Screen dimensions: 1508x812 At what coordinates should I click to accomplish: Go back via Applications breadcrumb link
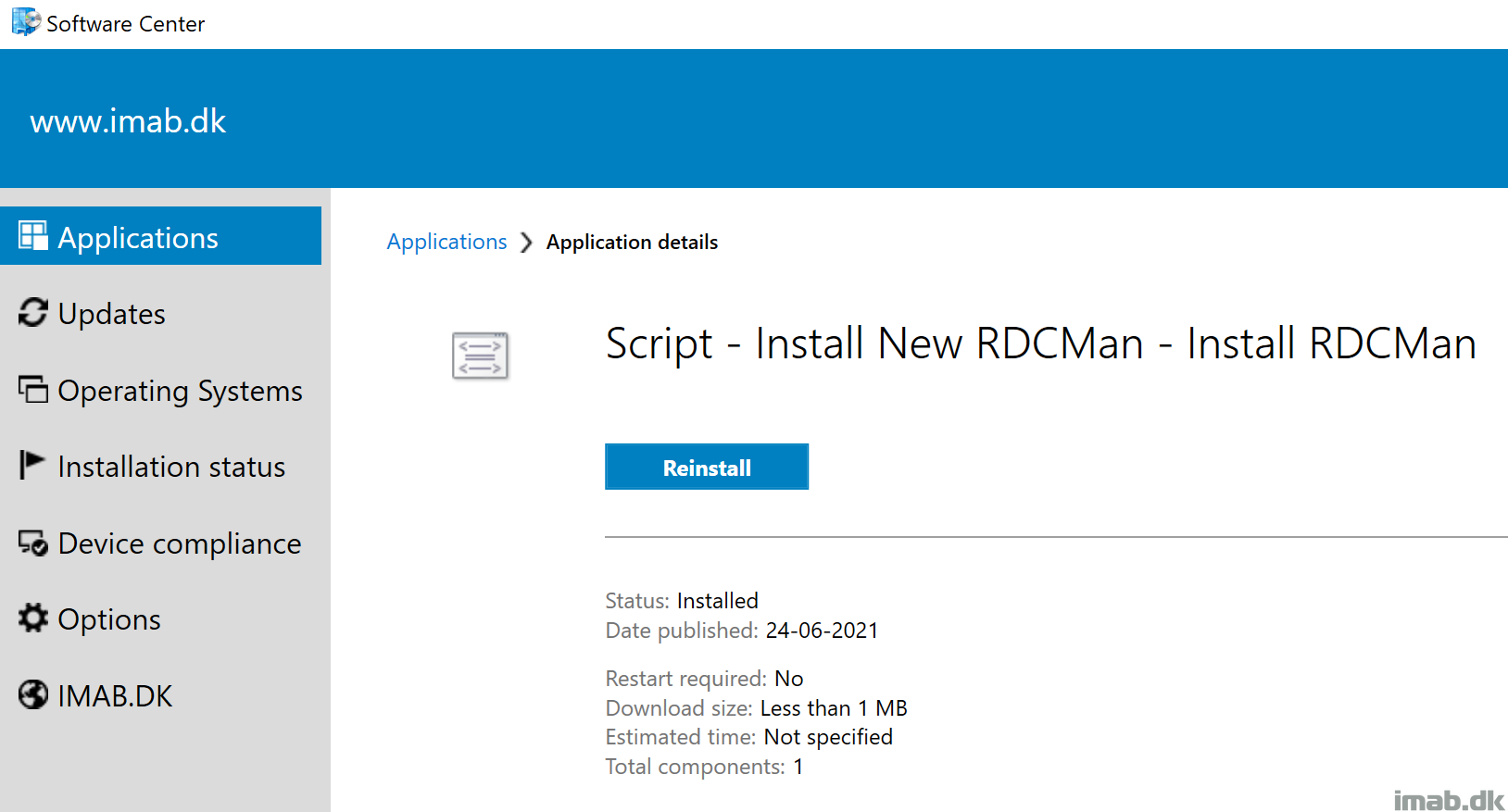pyautogui.click(x=446, y=242)
